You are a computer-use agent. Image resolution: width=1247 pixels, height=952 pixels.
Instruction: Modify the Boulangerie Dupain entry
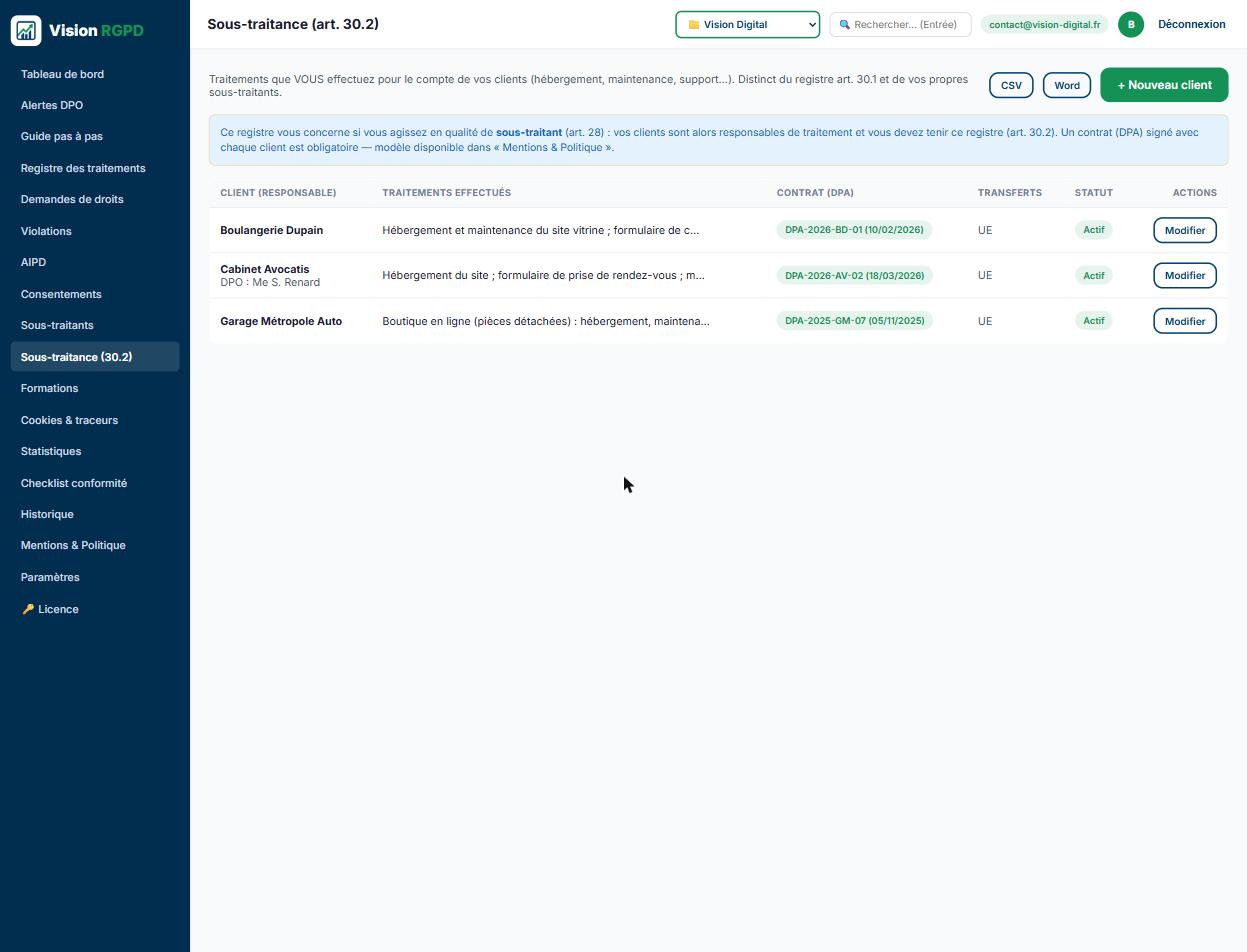[x=1185, y=230]
